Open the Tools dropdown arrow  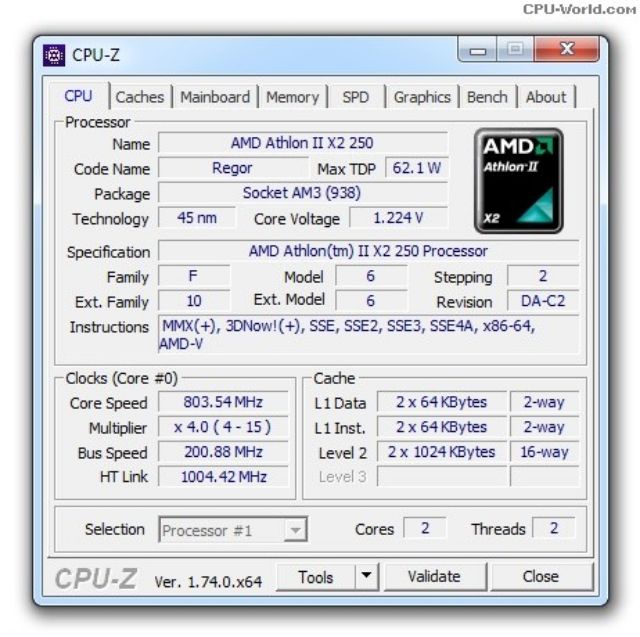[x=367, y=576]
